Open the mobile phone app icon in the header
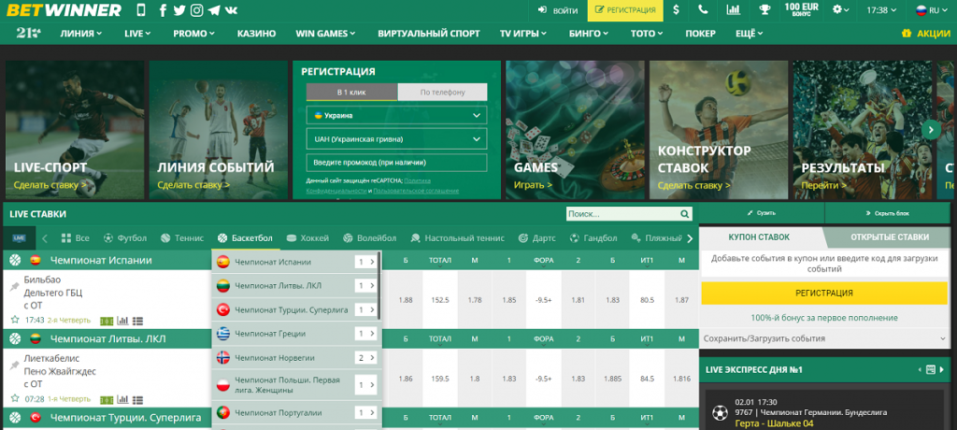The image size is (957, 430). (141, 10)
